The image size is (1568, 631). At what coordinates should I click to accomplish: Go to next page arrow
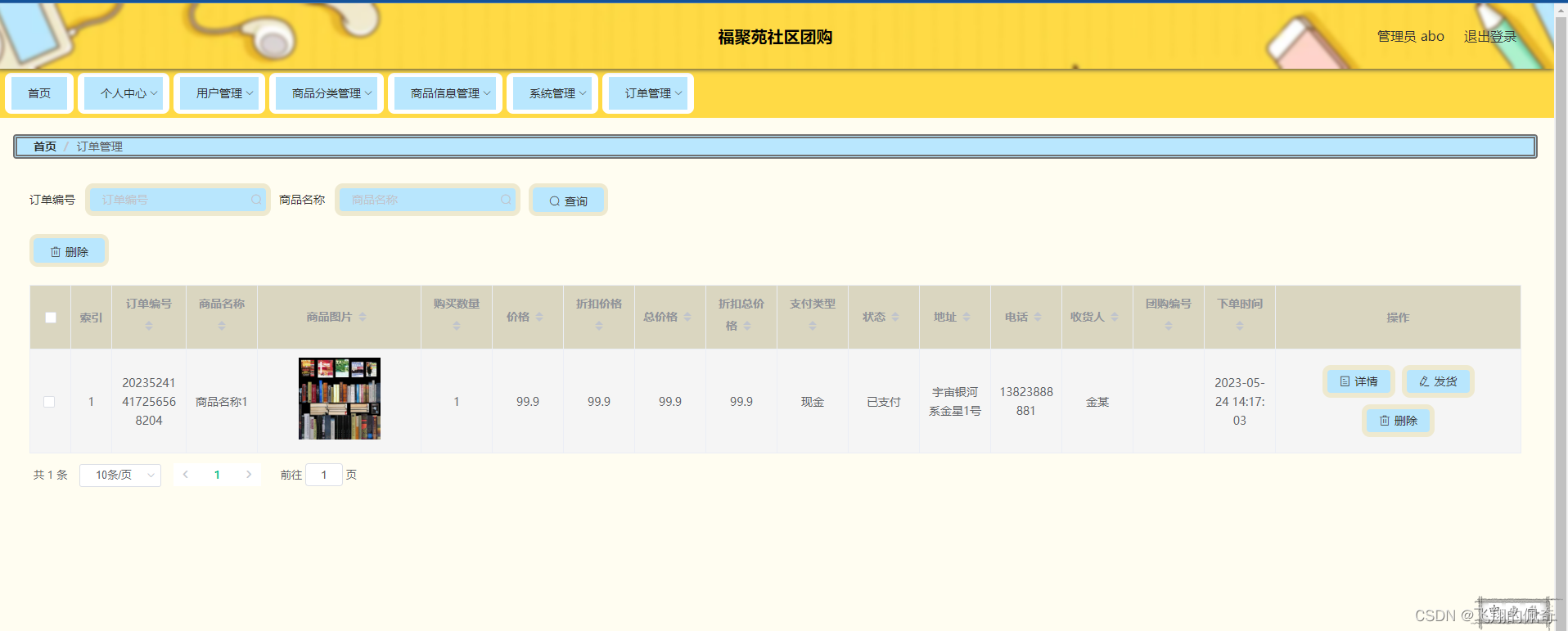249,475
